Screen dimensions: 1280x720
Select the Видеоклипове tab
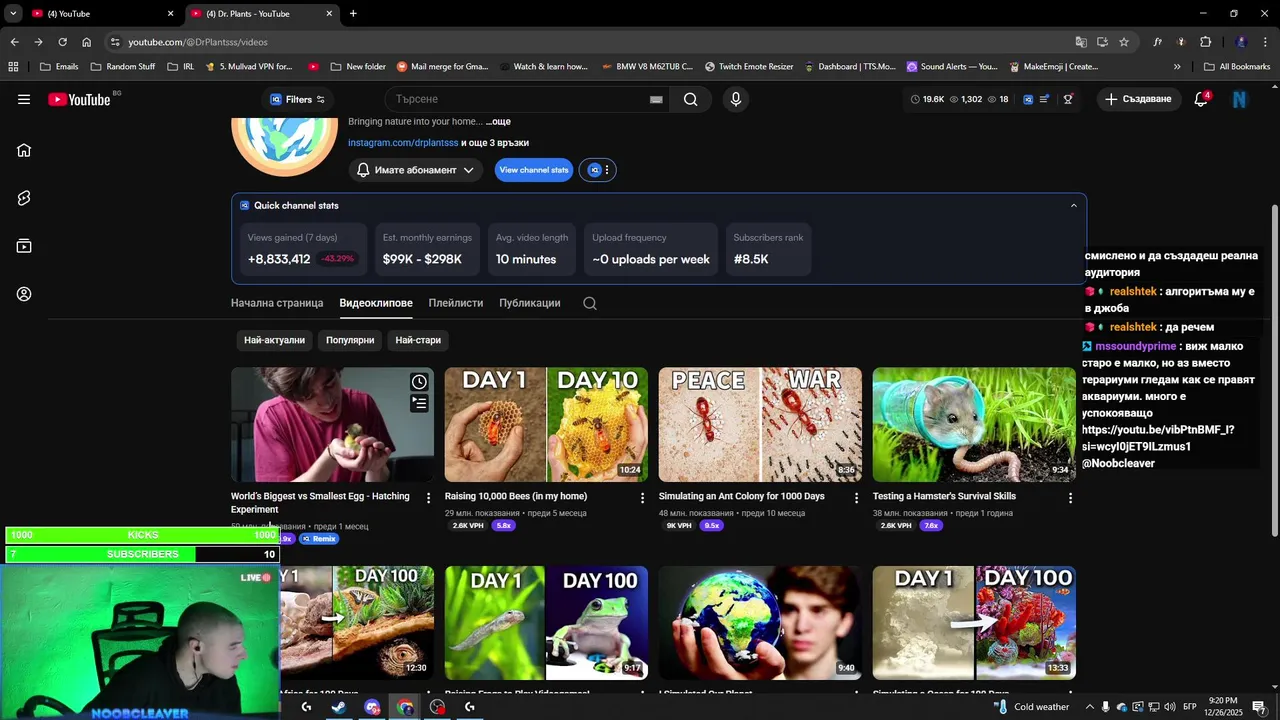point(376,303)
